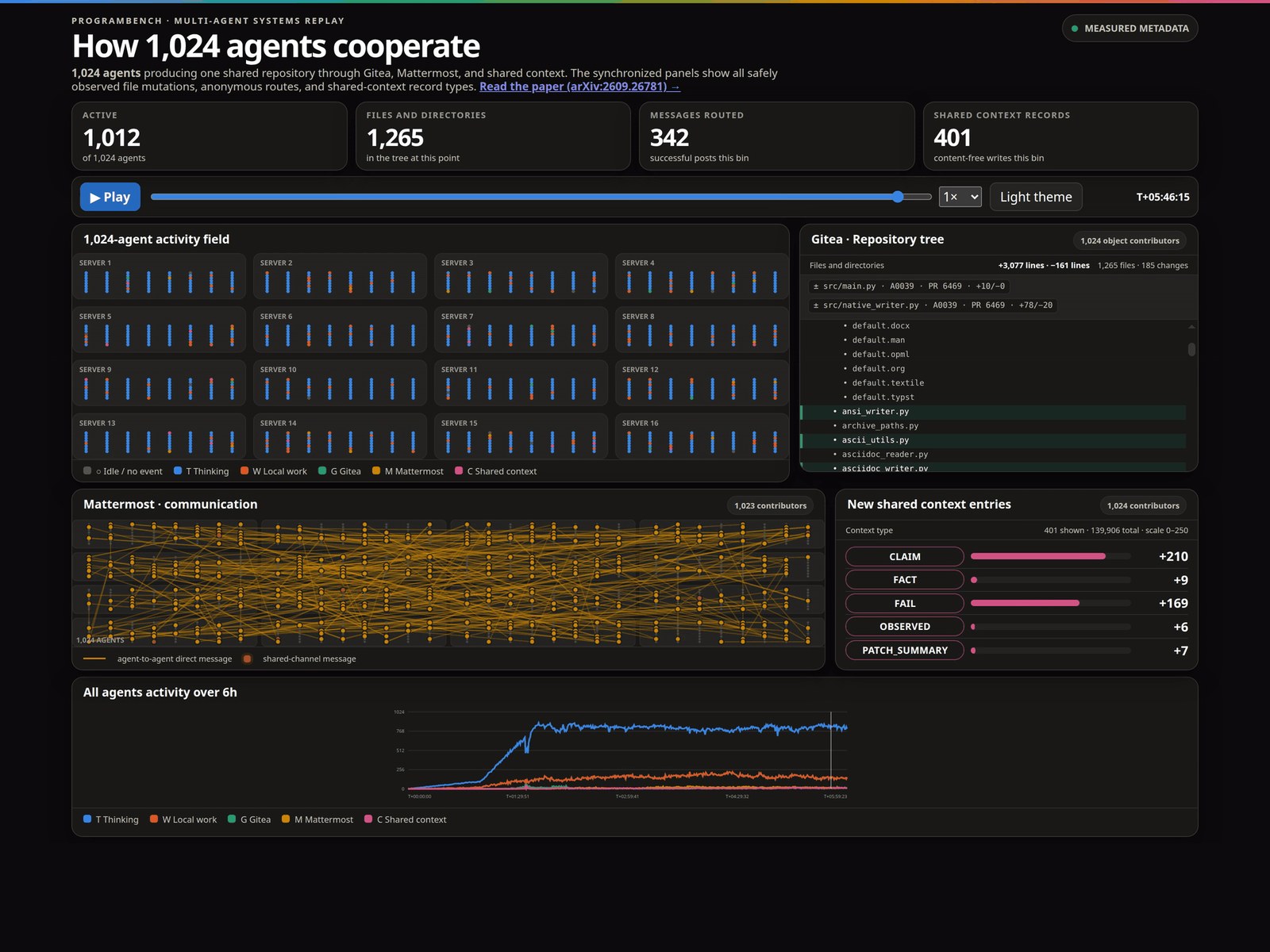Click the Messages Routed 342 stat card
Viewport: 1270px width, 952px height.
777,136
